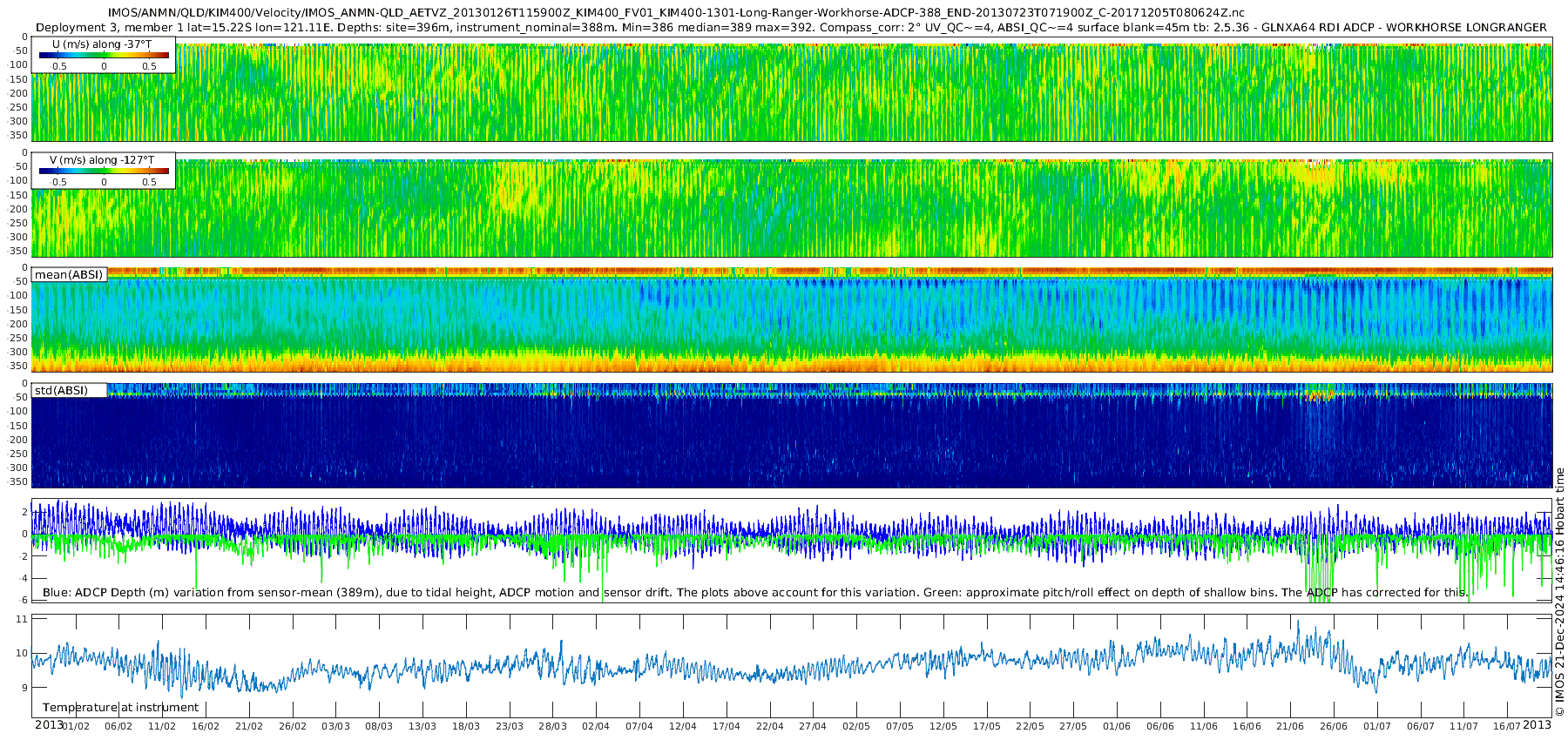Click the U velocity colorbar in the legend

pyautogui.click(x=104, y=56)
